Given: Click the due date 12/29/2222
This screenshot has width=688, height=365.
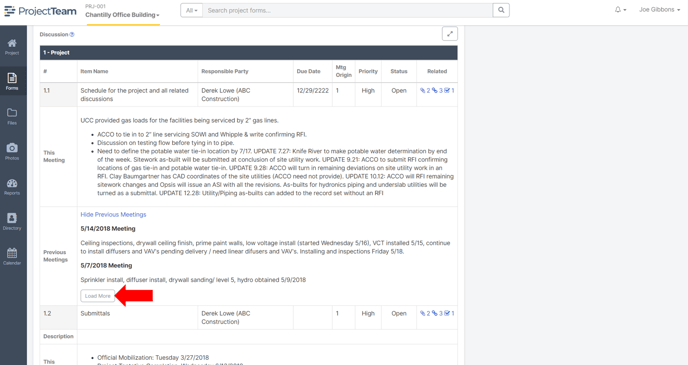Looking at the screenshot, I should (x=312, y=90).
